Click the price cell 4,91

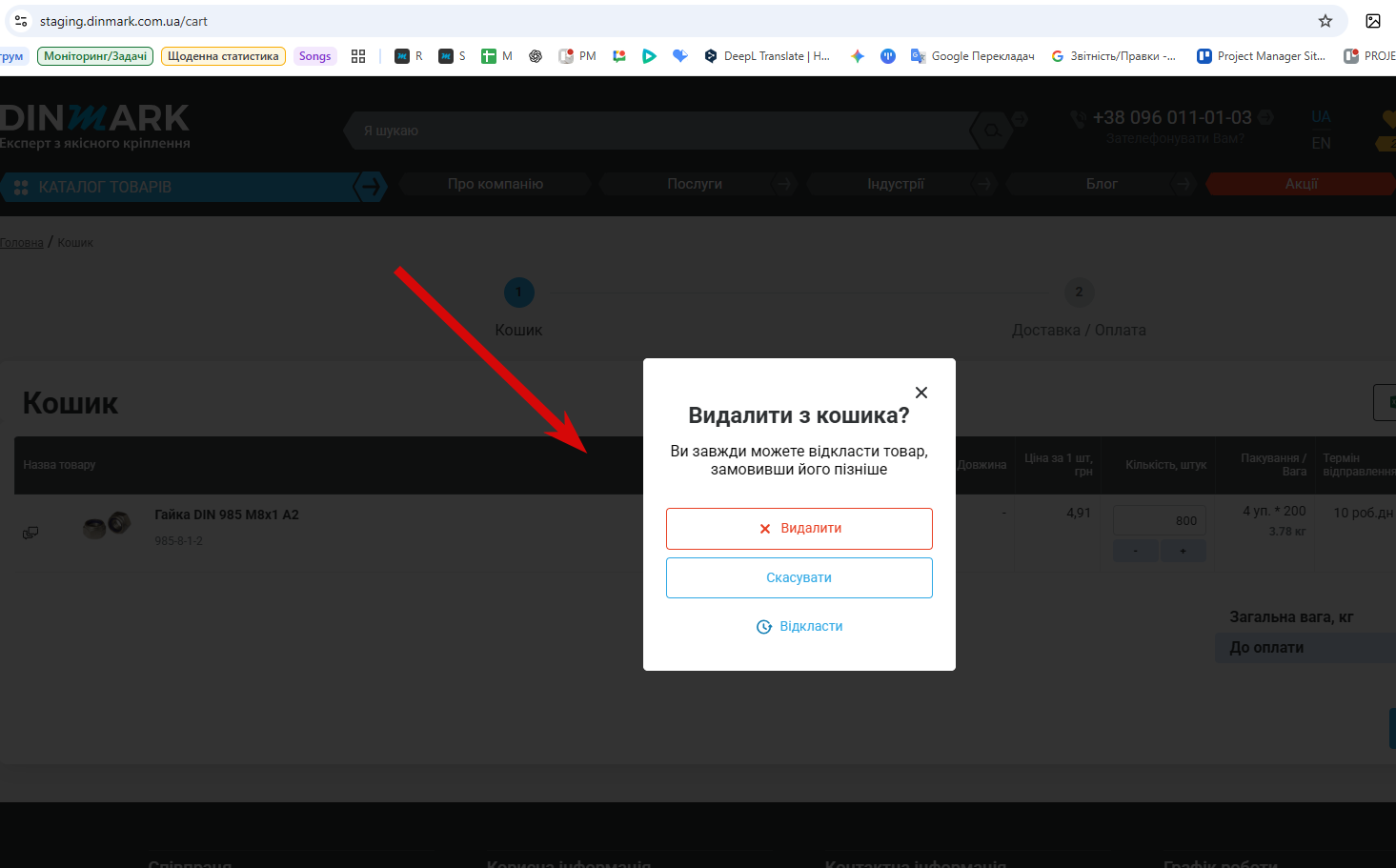(1079, 513)
